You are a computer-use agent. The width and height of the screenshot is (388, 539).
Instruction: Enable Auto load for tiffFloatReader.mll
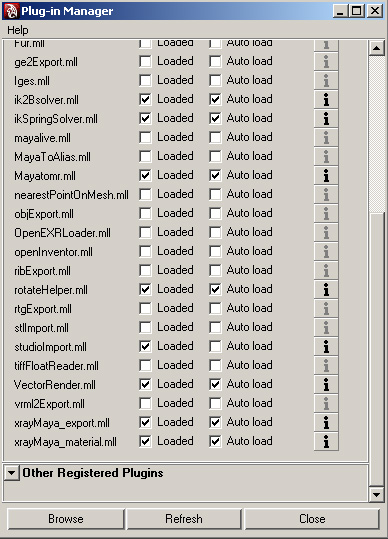215,365
